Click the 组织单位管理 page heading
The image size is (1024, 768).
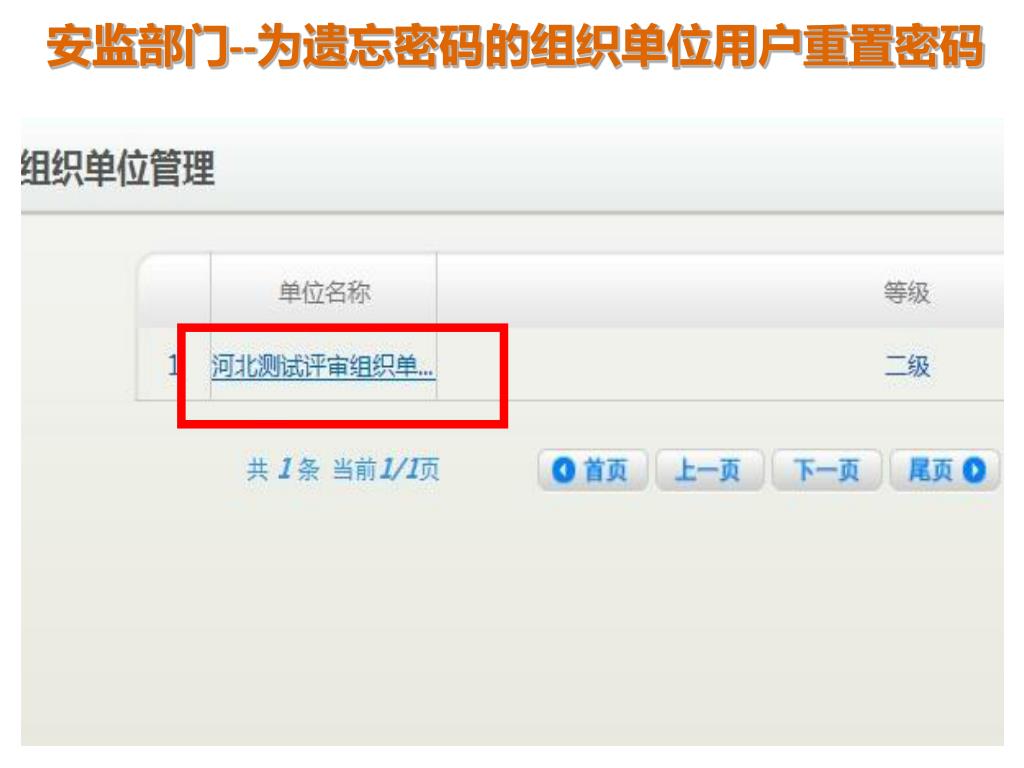point(118,168)
